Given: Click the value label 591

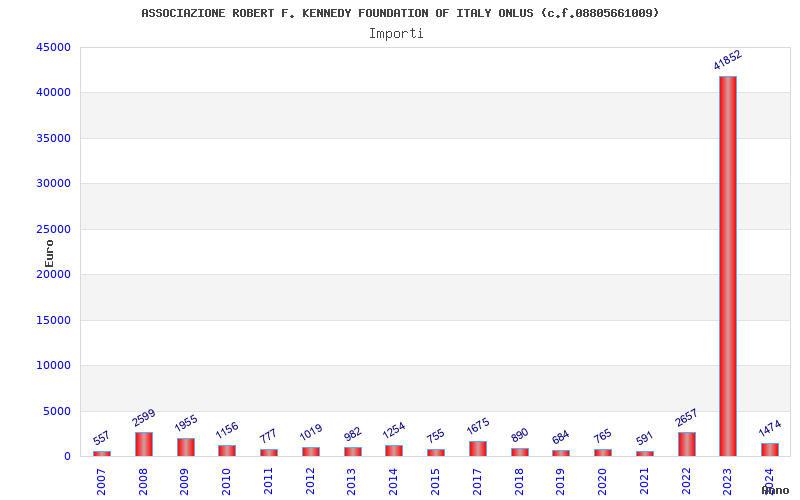Looking at the screenshot, I should pyautogui.click(x=644, y=438).
